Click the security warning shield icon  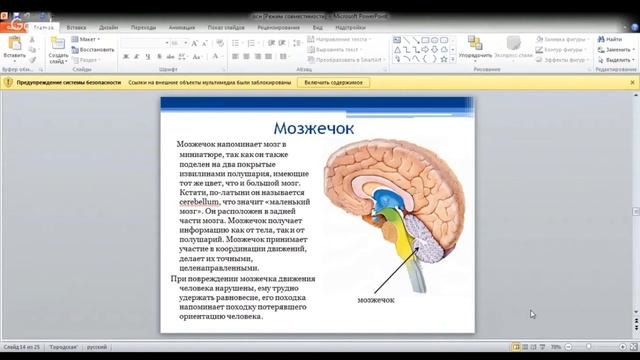pos(8,82)
